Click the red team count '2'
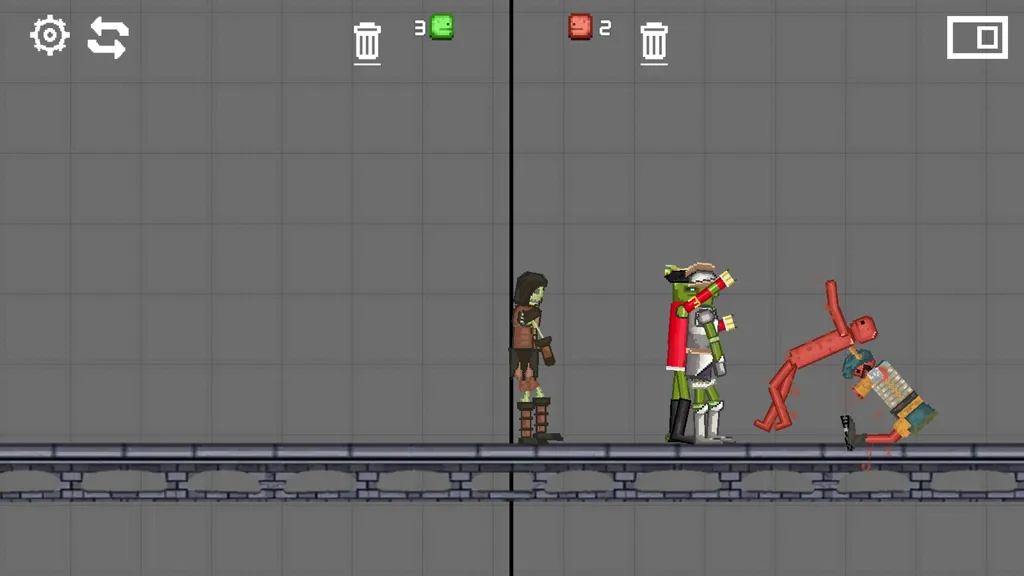 pos(605,28)
